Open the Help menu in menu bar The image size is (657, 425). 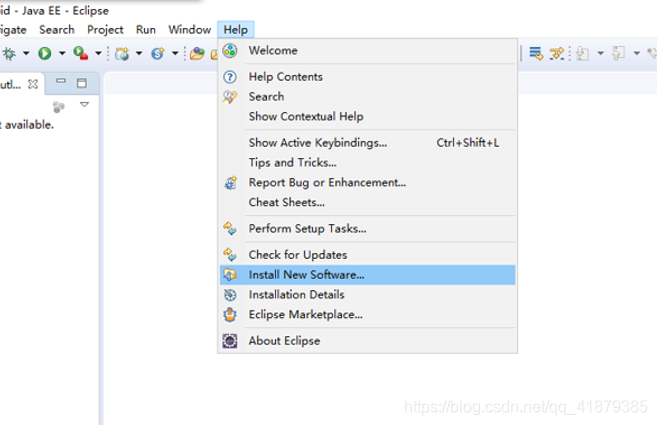235,30
